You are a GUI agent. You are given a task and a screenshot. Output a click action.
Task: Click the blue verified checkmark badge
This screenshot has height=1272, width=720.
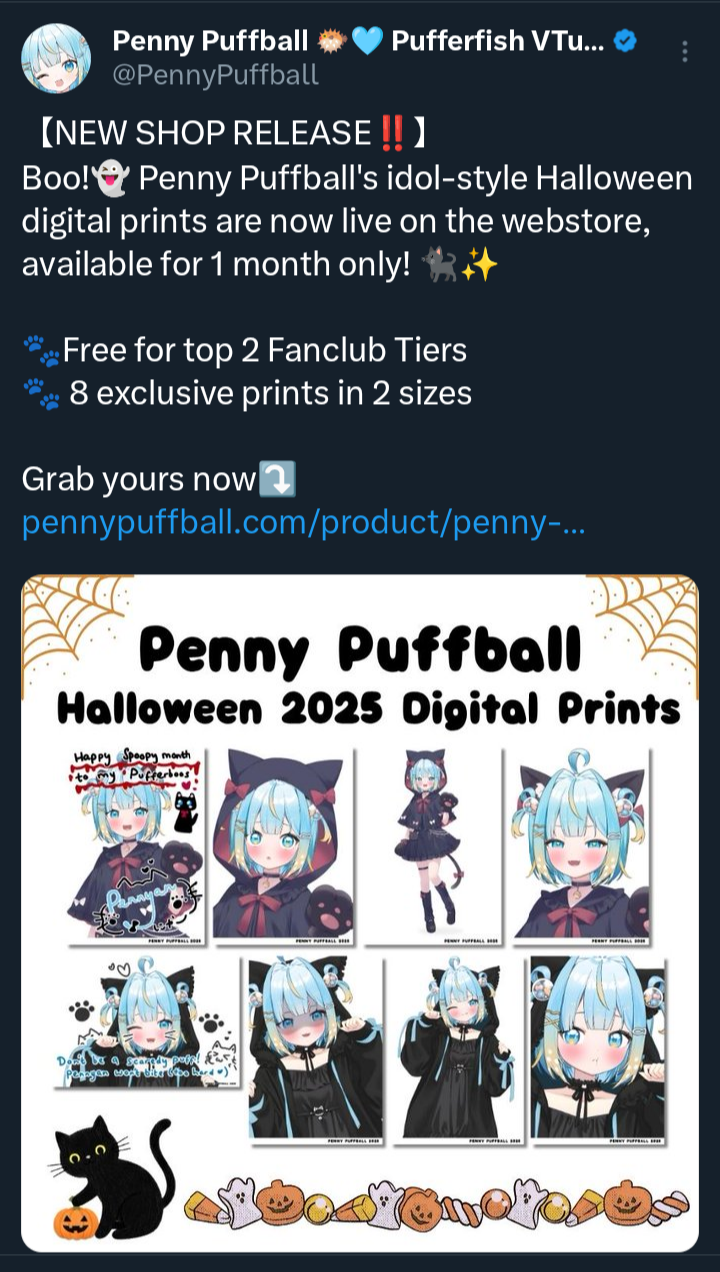tap(626, 42)
